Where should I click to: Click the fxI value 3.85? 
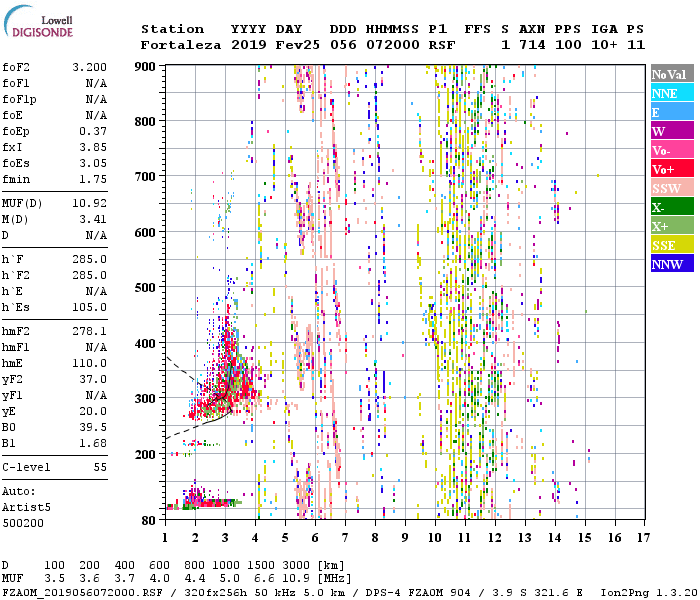coord(93,147)
